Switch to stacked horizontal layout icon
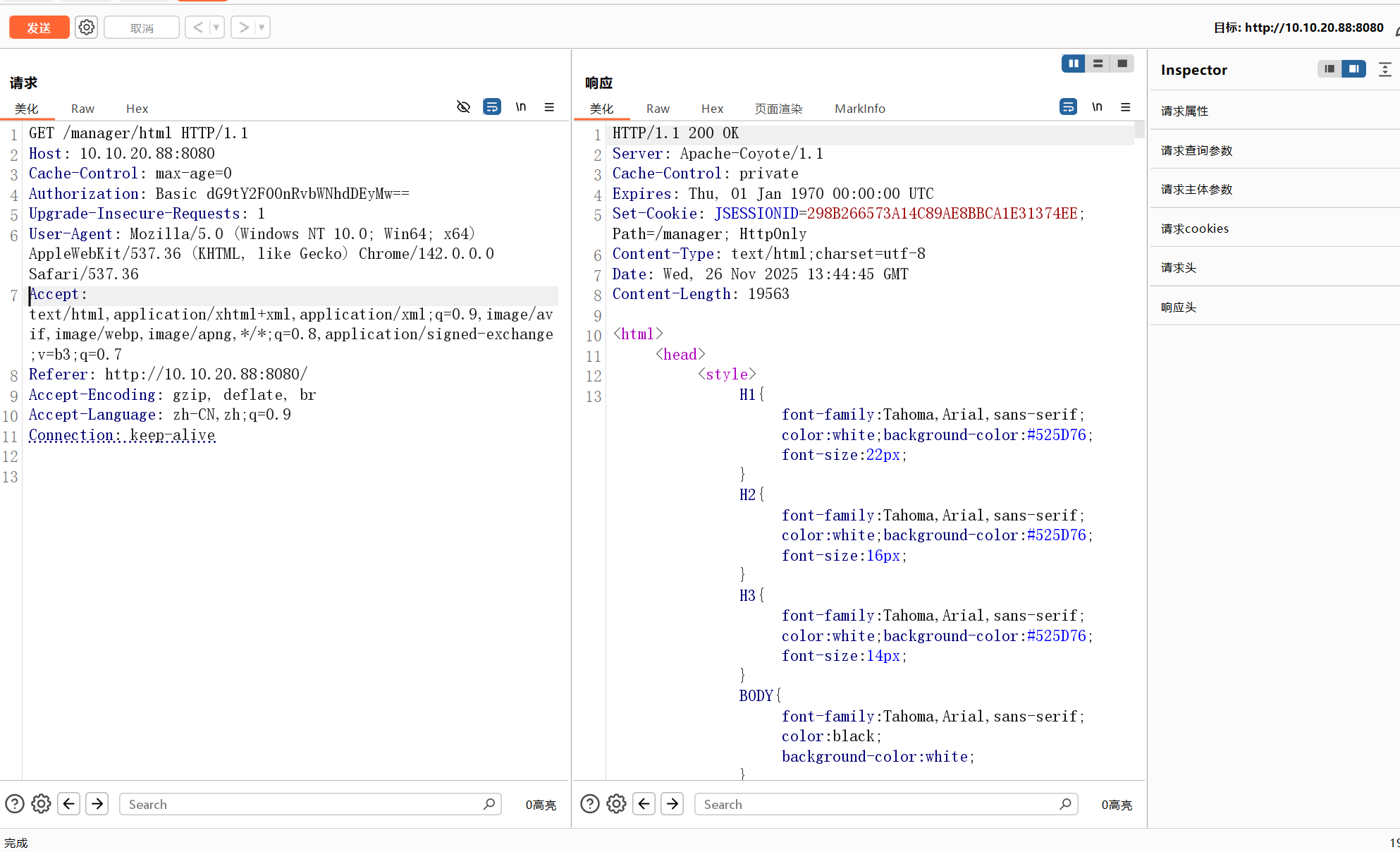Image resolution: width=1400 pixels, height=852 pixels. (x=1098, y=63)
